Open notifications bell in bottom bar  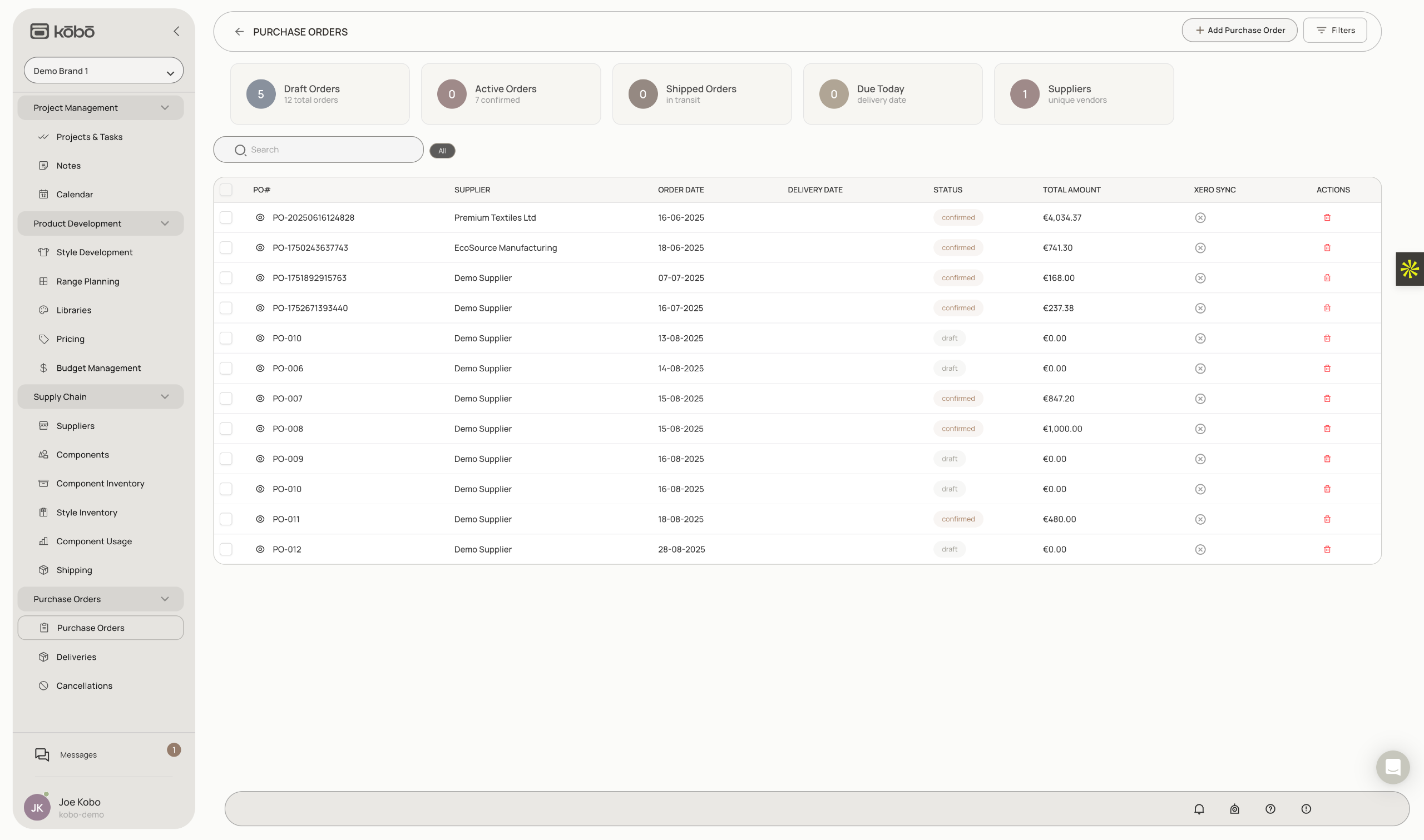1199,808
